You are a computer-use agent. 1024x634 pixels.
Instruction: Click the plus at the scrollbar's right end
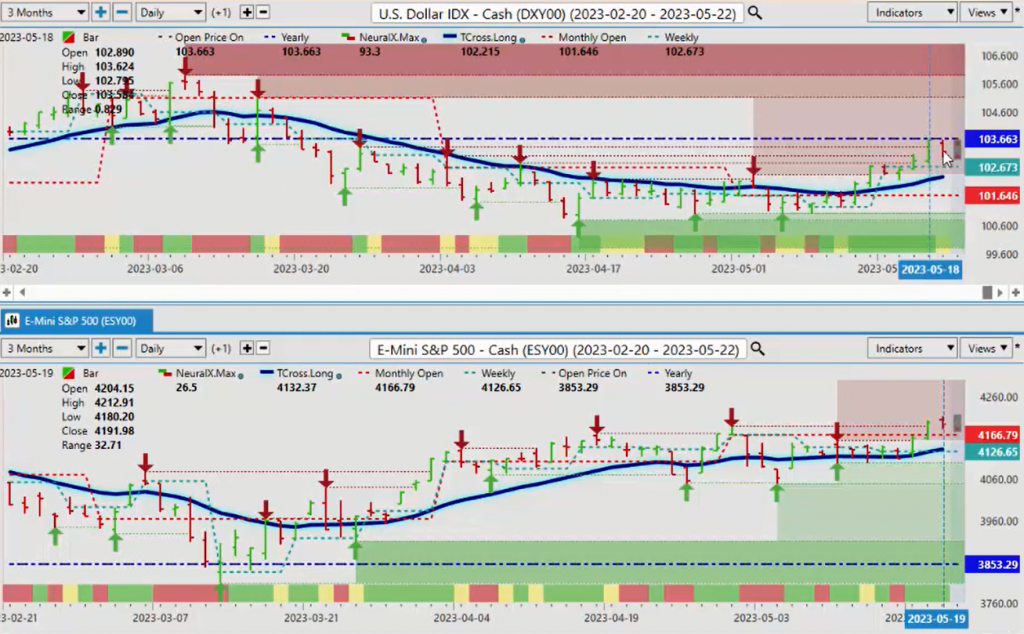click(1016, 293)
